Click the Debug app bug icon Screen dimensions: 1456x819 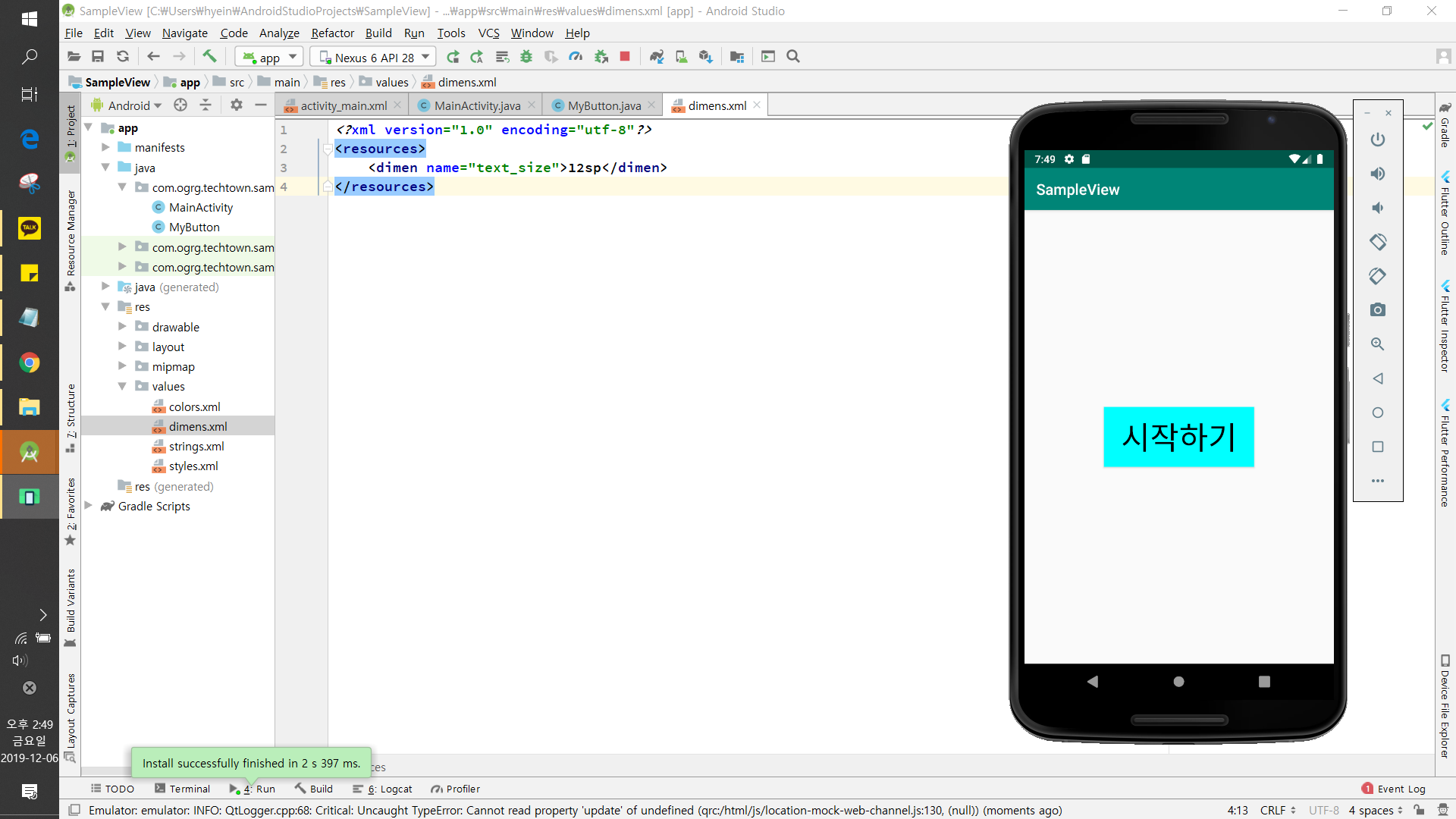[526, 56]
